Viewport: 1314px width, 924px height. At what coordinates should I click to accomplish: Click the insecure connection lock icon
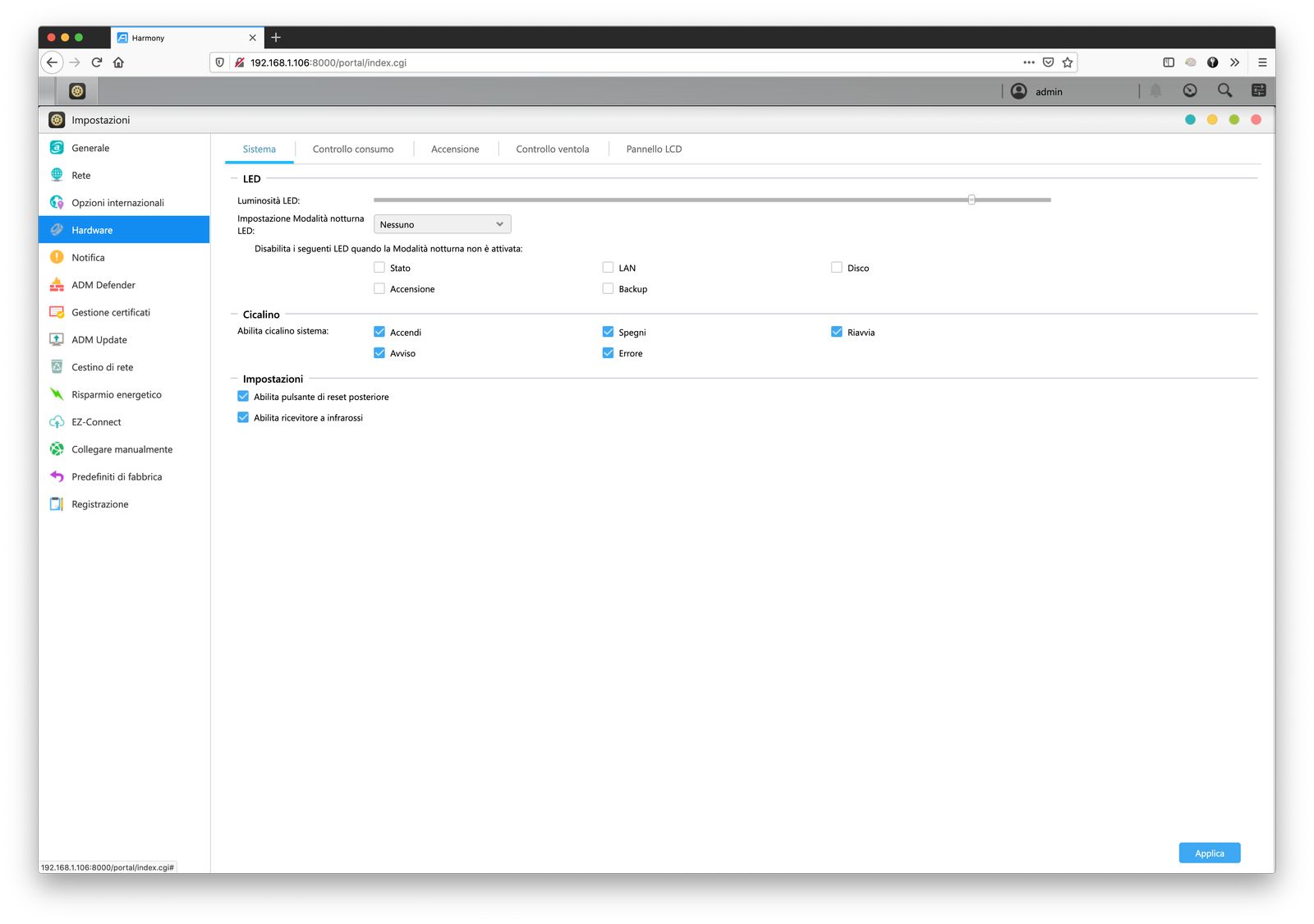(239, 62)
